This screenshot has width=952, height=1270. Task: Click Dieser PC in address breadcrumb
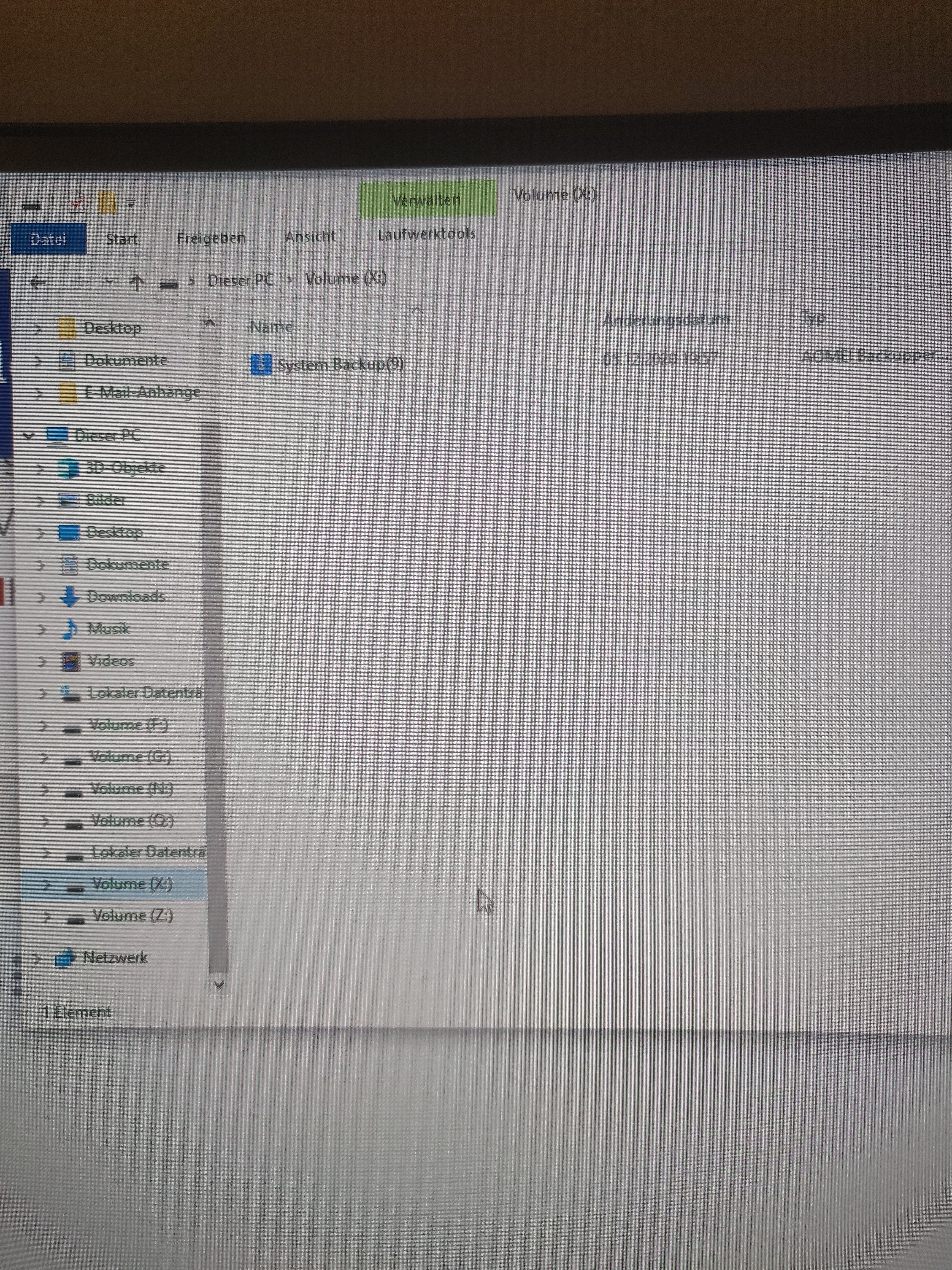point(240,280)
